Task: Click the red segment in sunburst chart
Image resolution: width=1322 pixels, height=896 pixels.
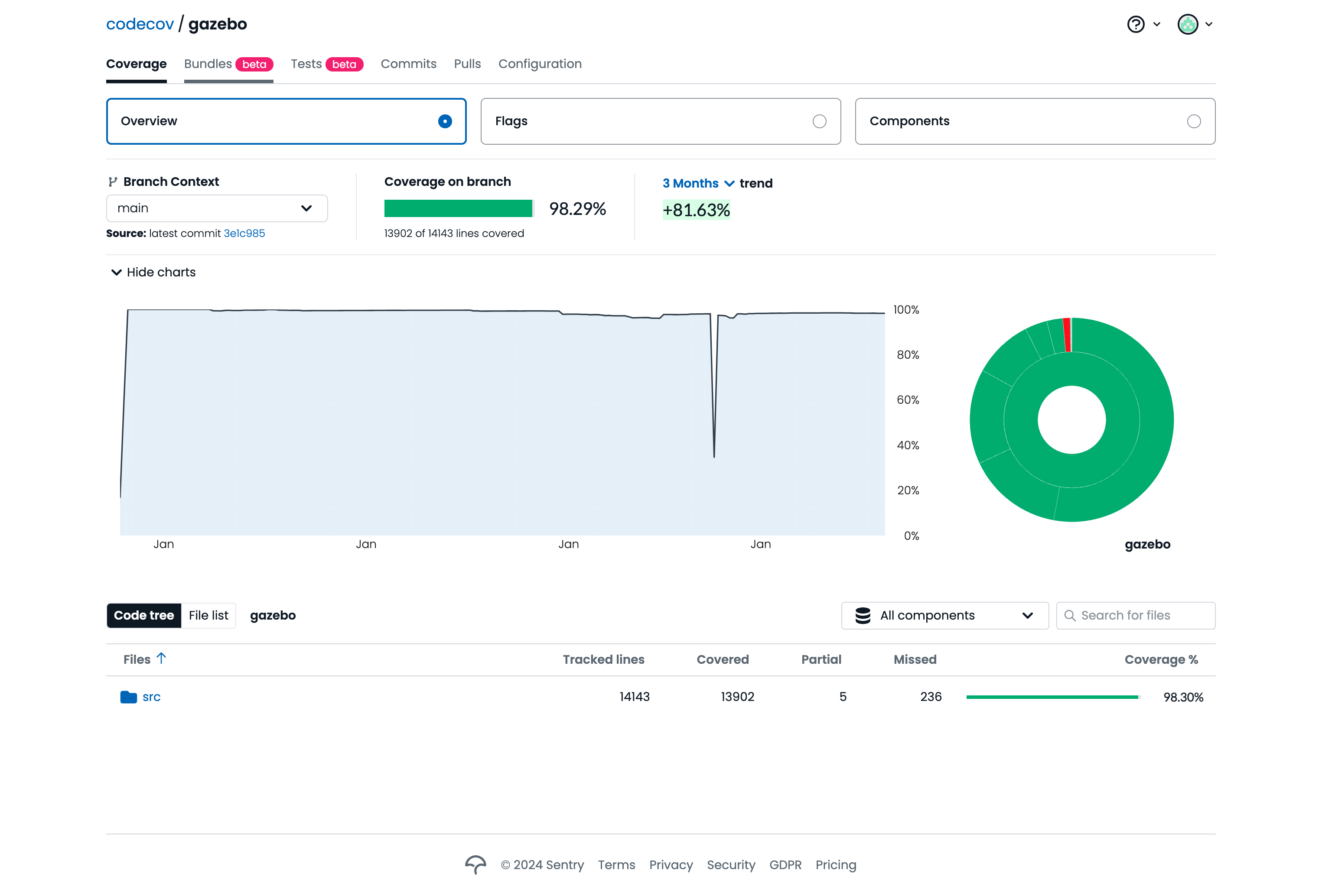Action: (x=1067, y=335)
